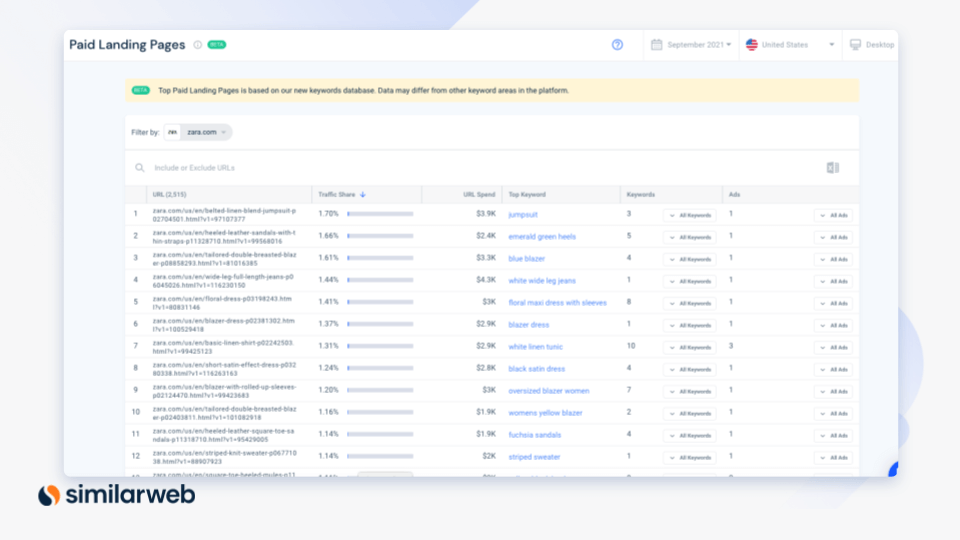Expand All Keywords for fuchsia sandals row
Image resolution: width=960 pixels, height=540 pixels.
click(689, 436)
